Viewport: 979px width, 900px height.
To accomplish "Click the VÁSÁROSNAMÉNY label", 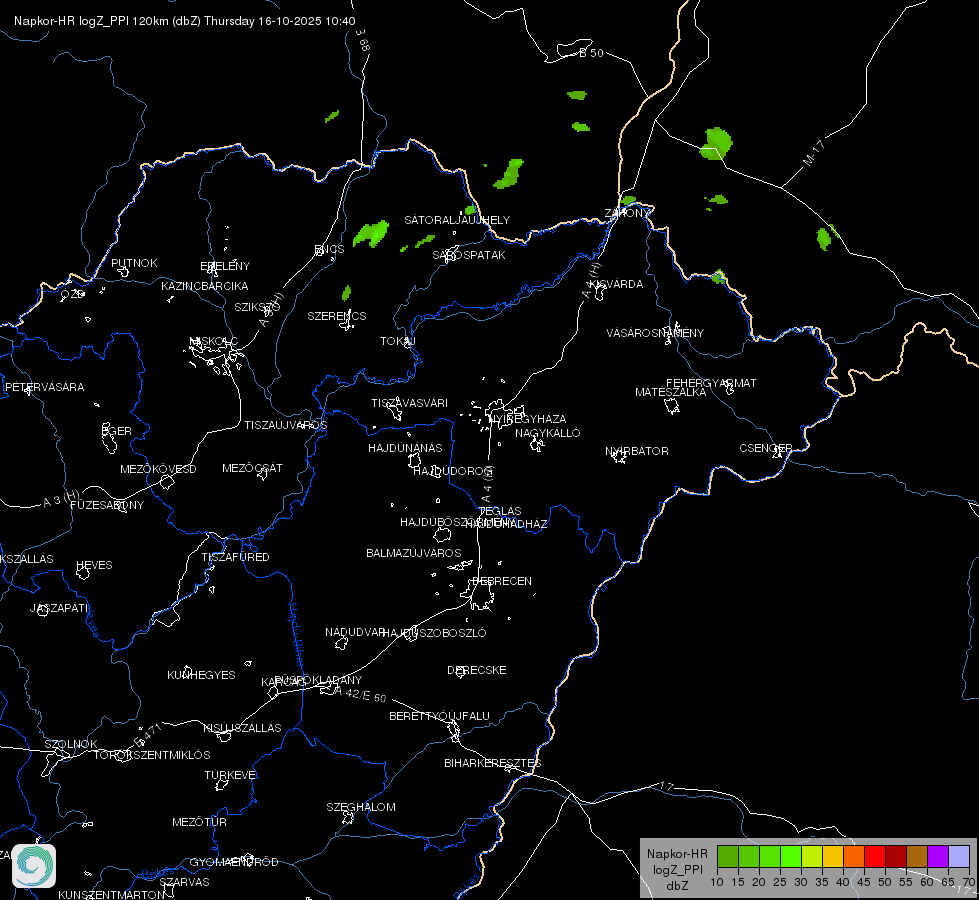I will coord(655,333).
